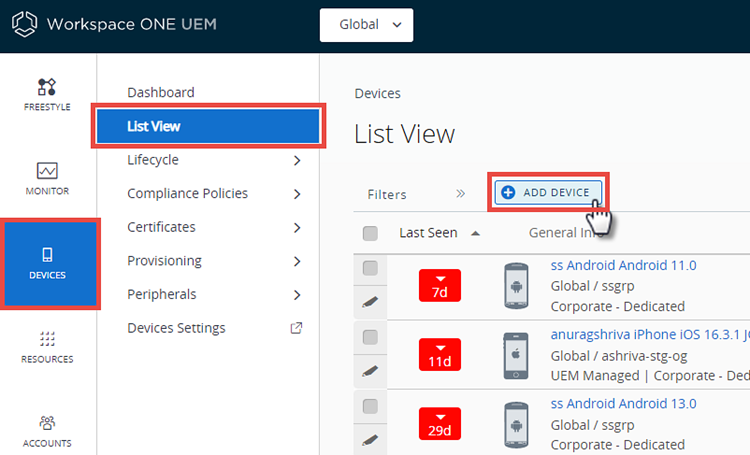Click the pencil edit icon for 7d device row

coord(370,302)
